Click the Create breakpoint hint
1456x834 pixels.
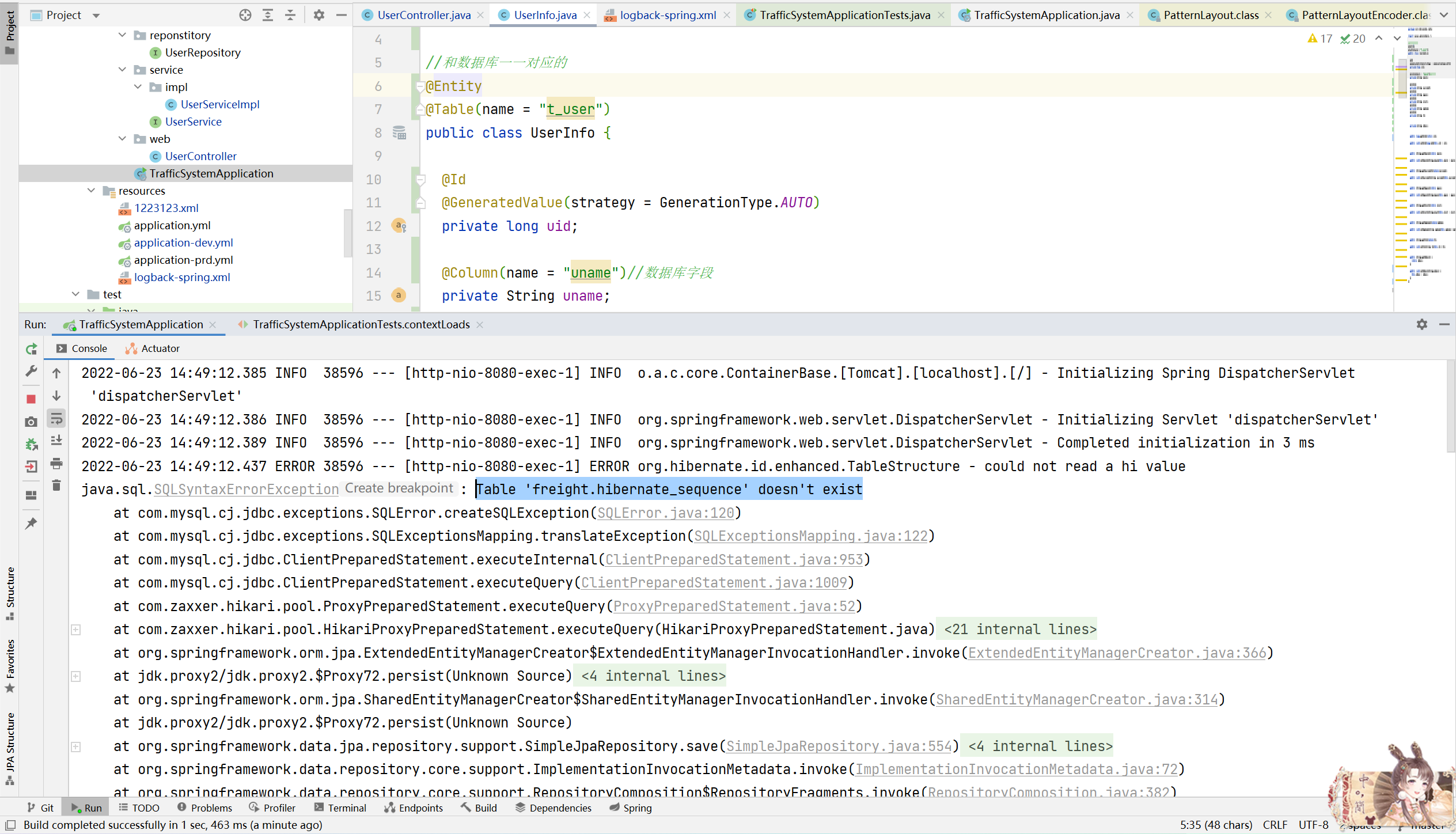tap(399, 488)
